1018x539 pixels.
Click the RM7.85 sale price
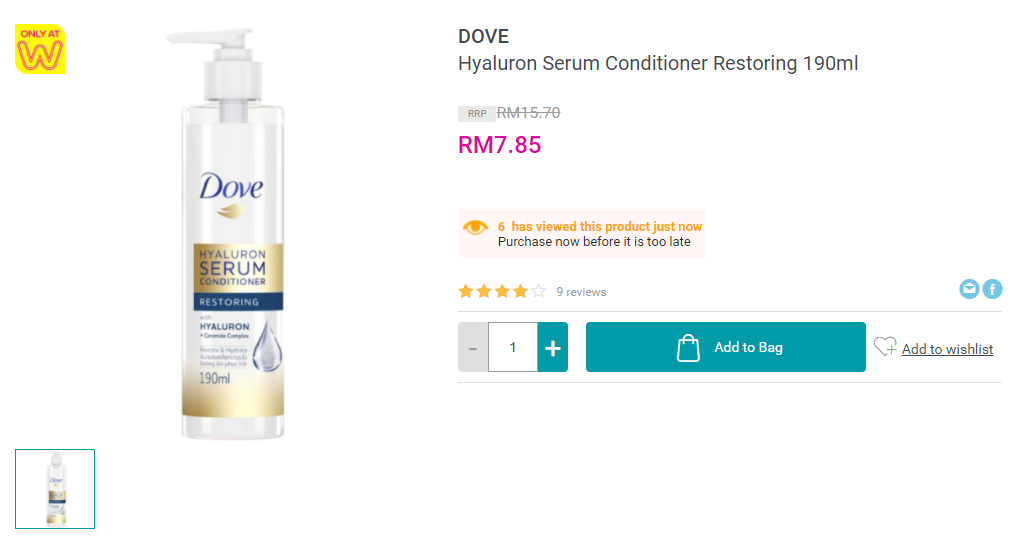point(499,145)
